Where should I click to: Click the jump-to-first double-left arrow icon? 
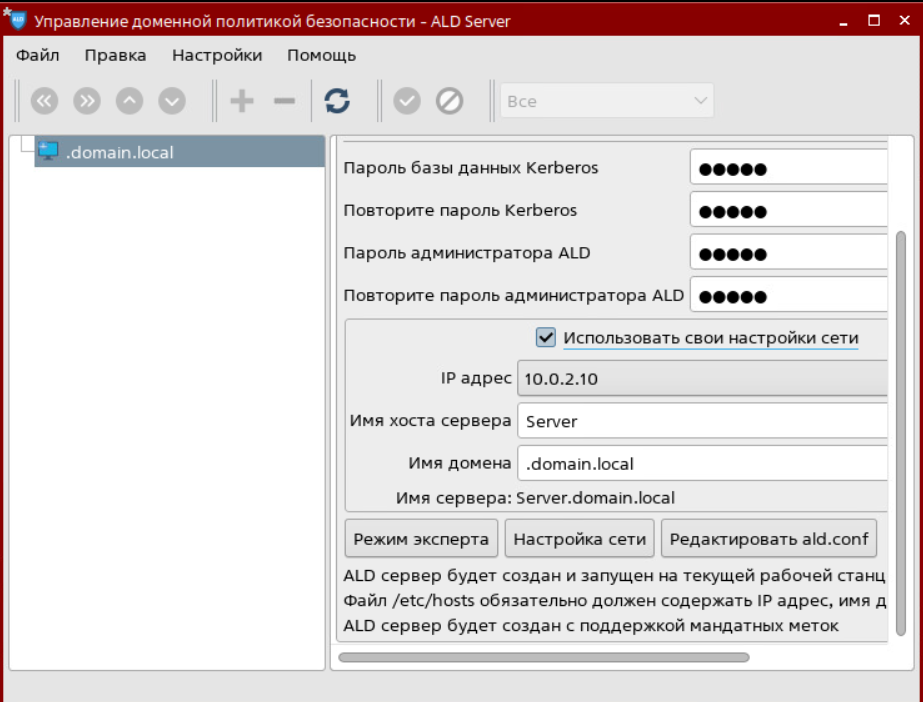tap(44, 101)
